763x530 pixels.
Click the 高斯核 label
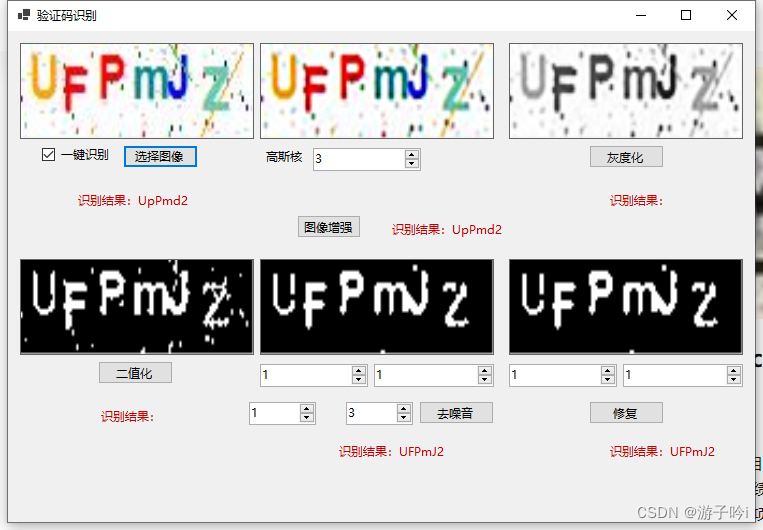[x=284, y=157]
